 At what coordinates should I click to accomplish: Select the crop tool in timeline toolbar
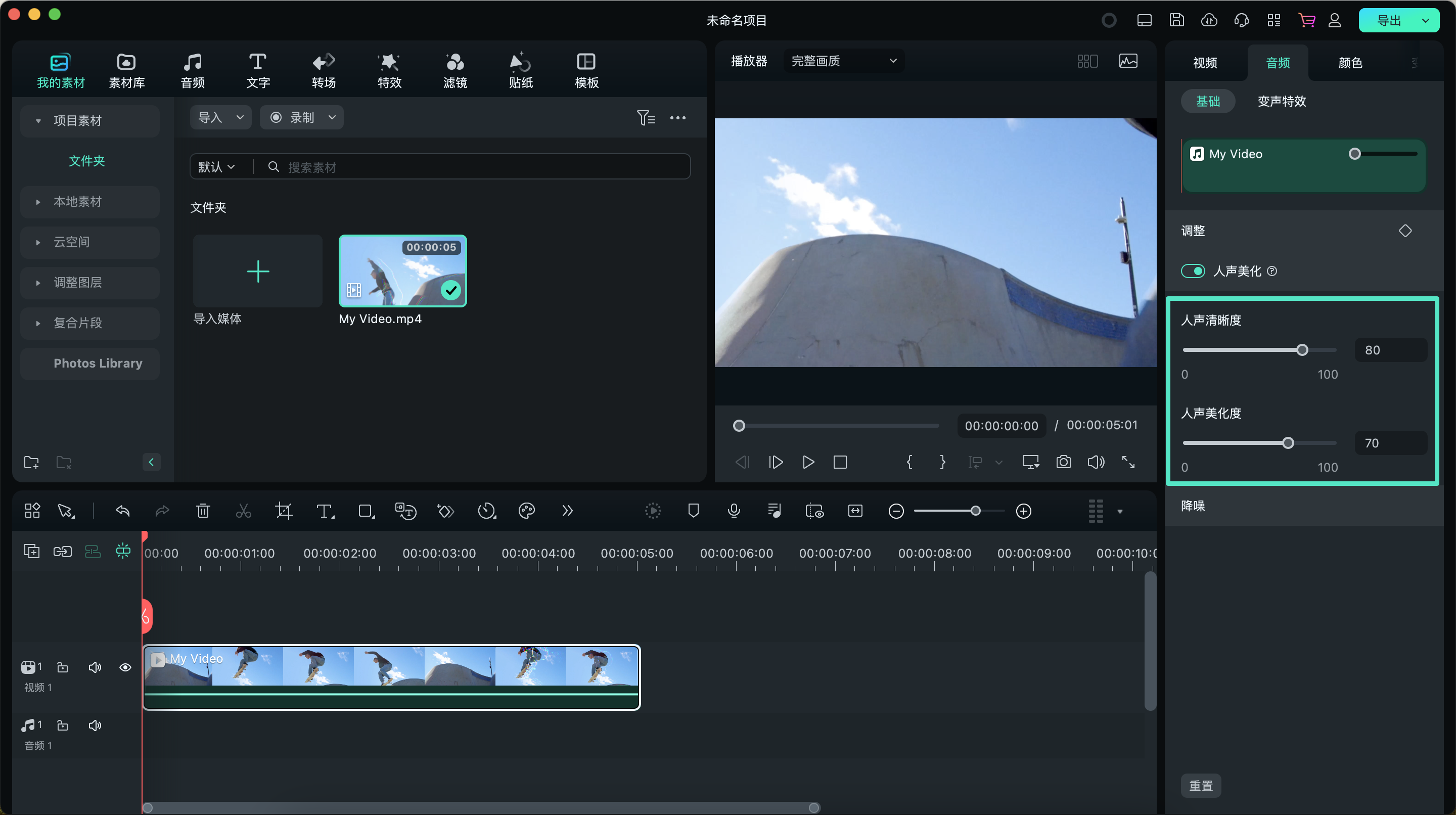coord(284,511)
